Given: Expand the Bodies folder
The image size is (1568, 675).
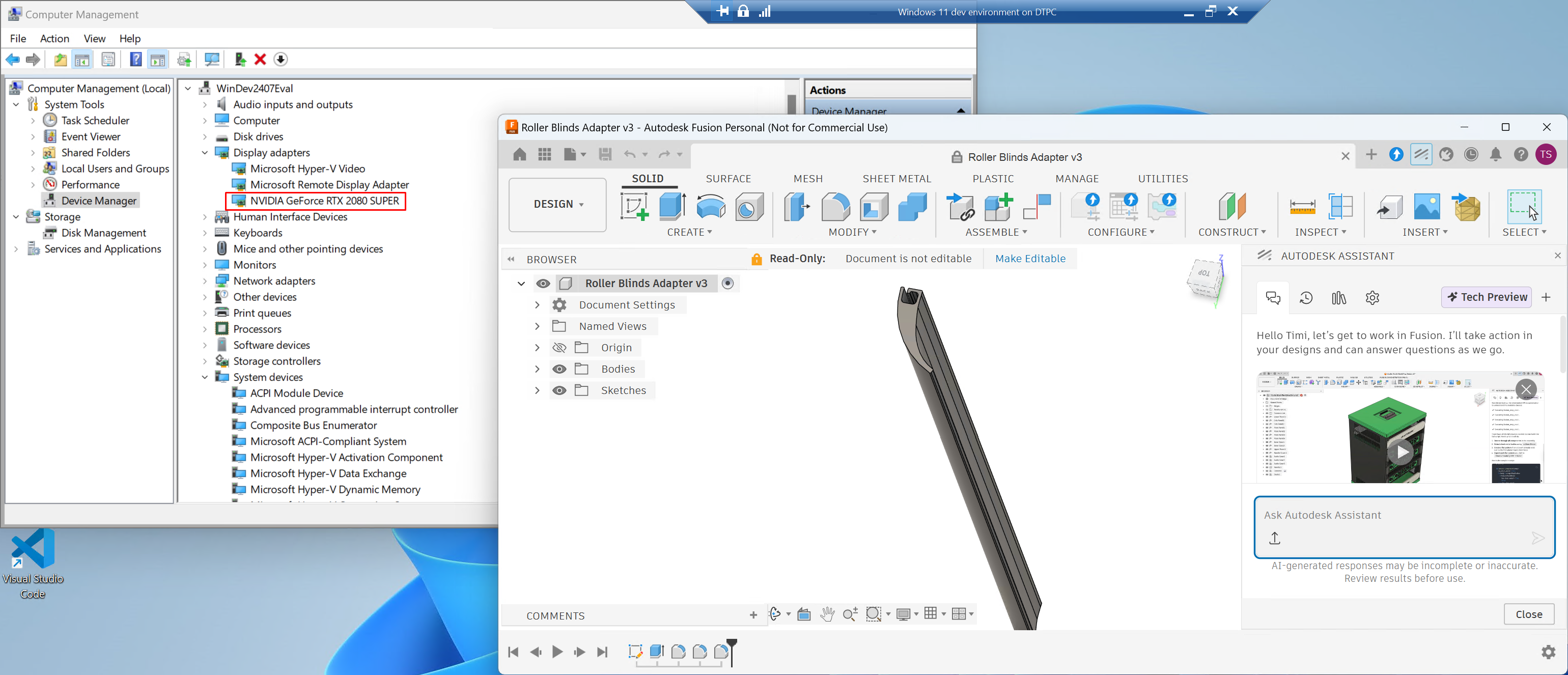Looking at the screenshot, I should pos(537,369).
